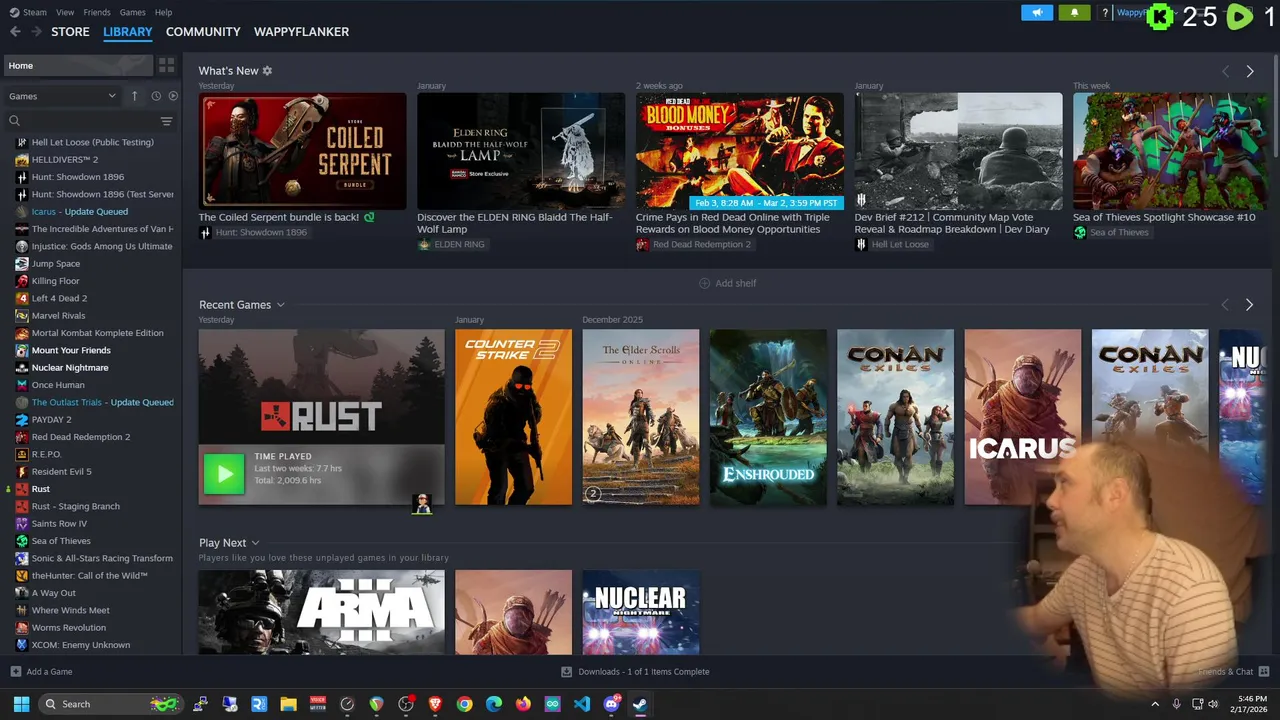Open What's New settings gear
The width and height of the screenshot is (1280, 720).
(x=267, y=71)
